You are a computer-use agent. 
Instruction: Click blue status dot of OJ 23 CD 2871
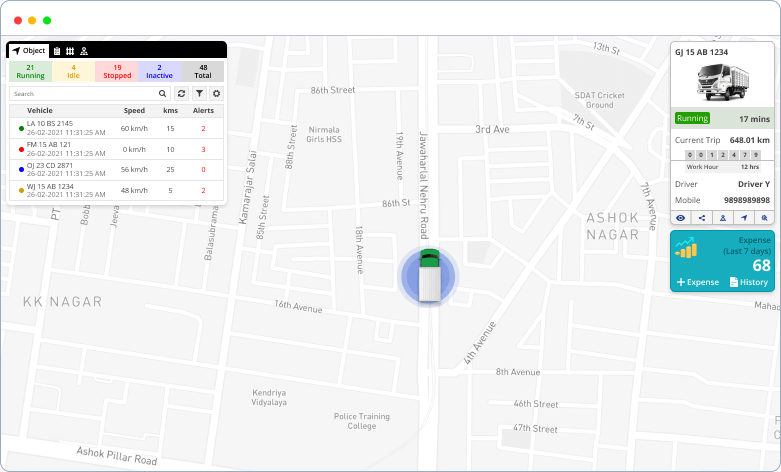click(x=21, y=170)
